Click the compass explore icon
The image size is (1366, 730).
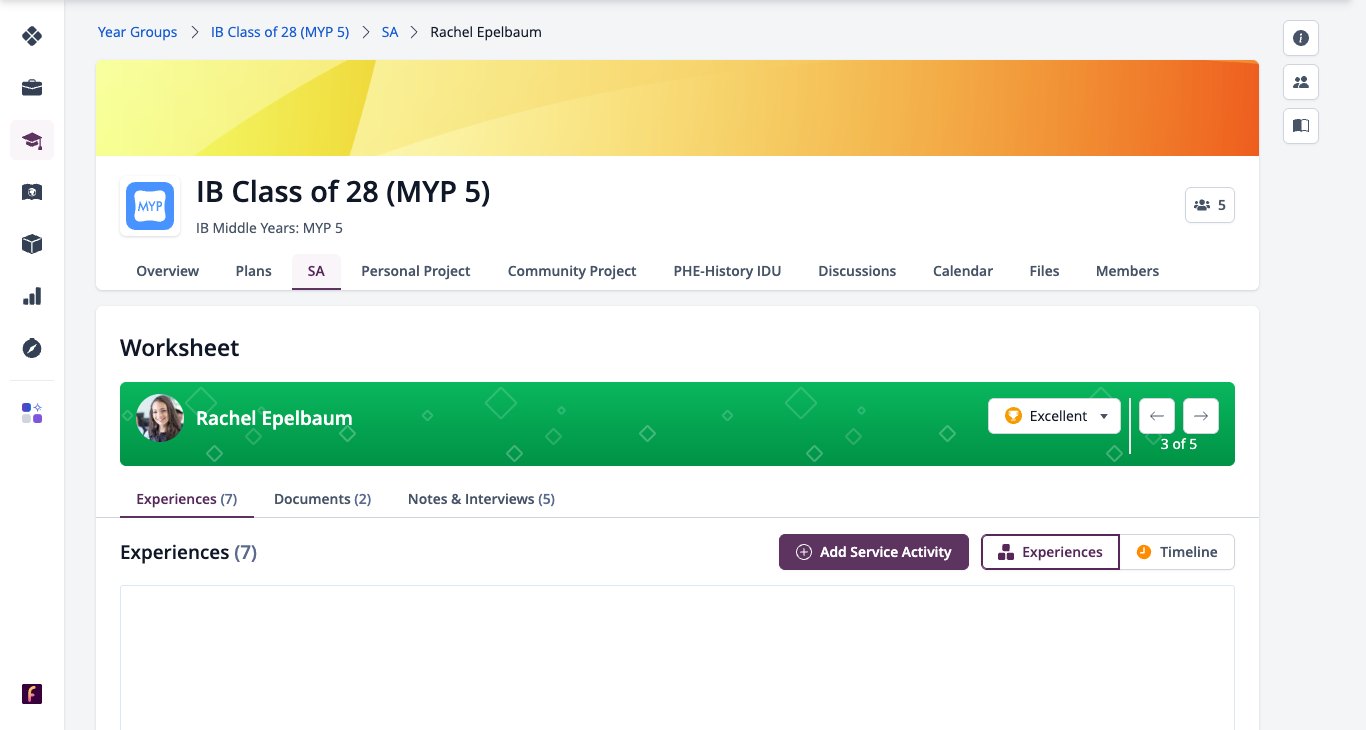coord(32,348)
